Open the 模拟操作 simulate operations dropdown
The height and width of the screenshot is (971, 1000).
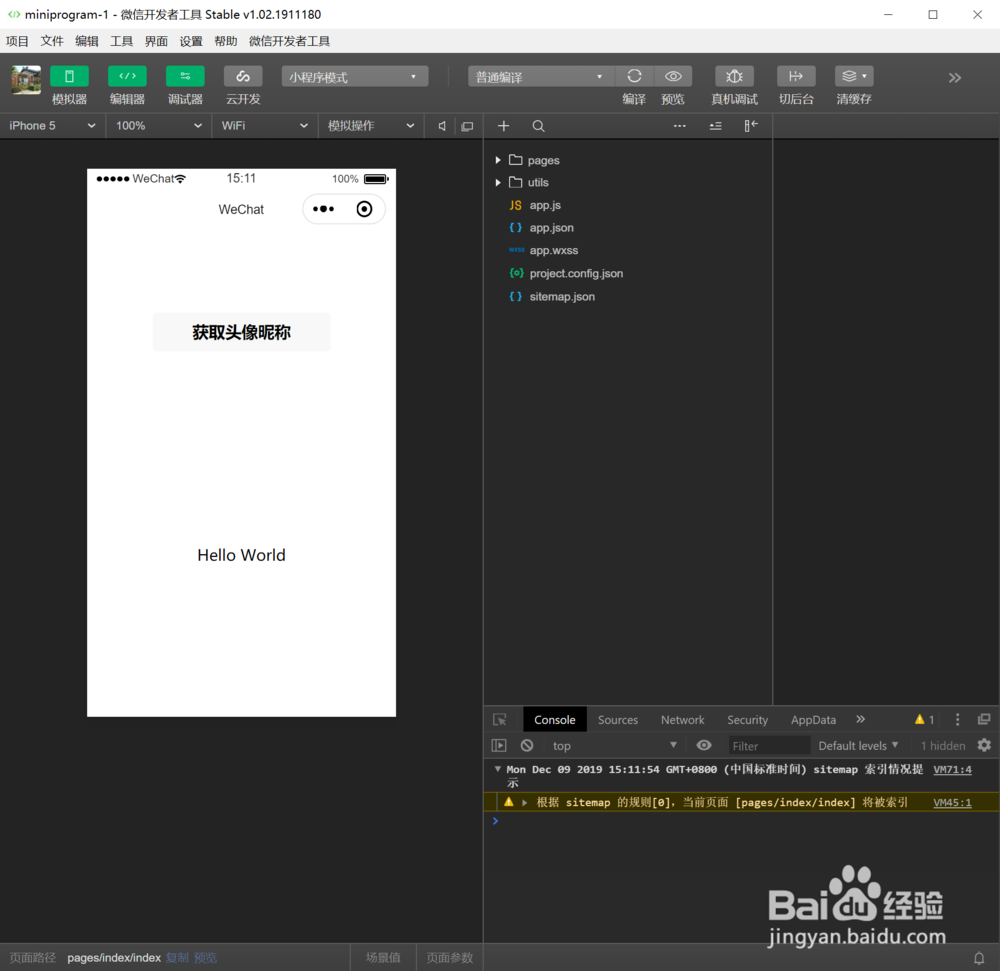point(371,126)
